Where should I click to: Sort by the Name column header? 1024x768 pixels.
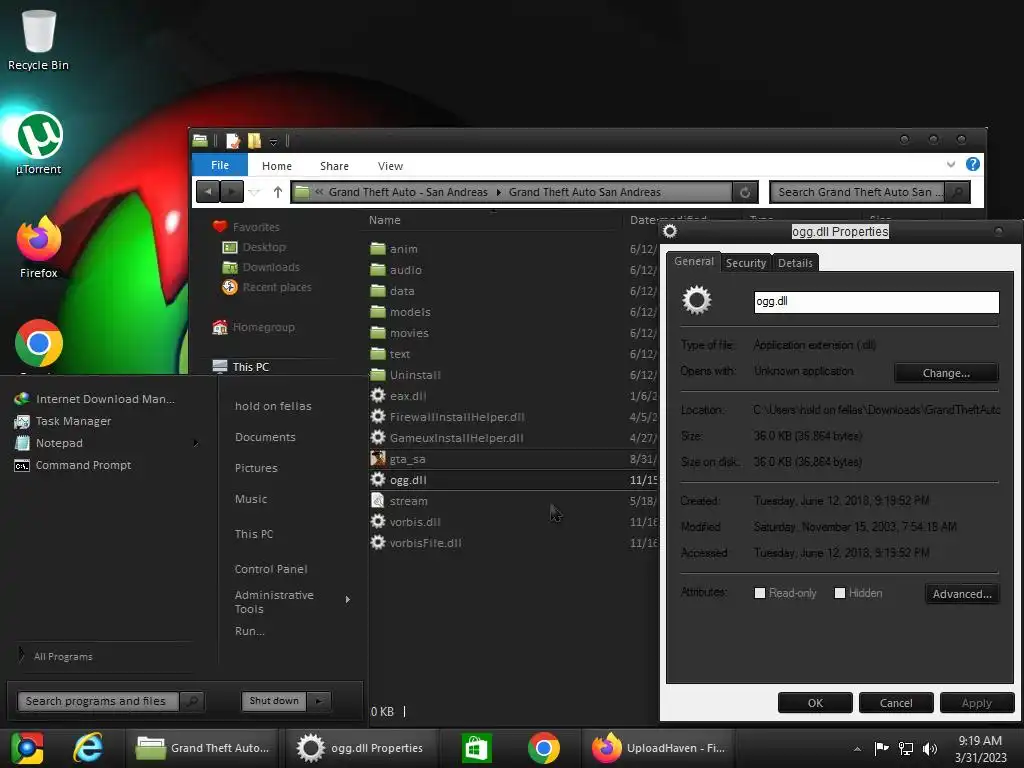[385, 220]
